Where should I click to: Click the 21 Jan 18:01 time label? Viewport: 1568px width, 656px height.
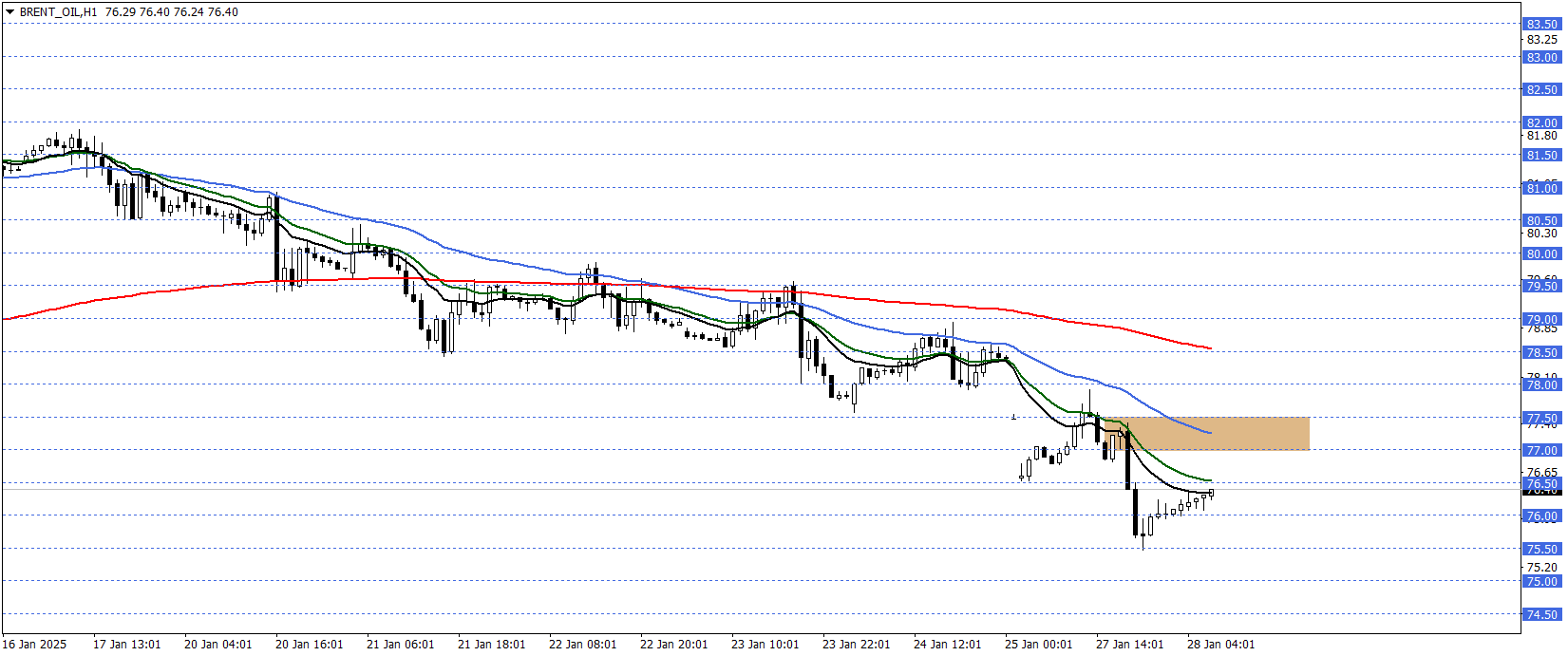[x=491, y=644]
